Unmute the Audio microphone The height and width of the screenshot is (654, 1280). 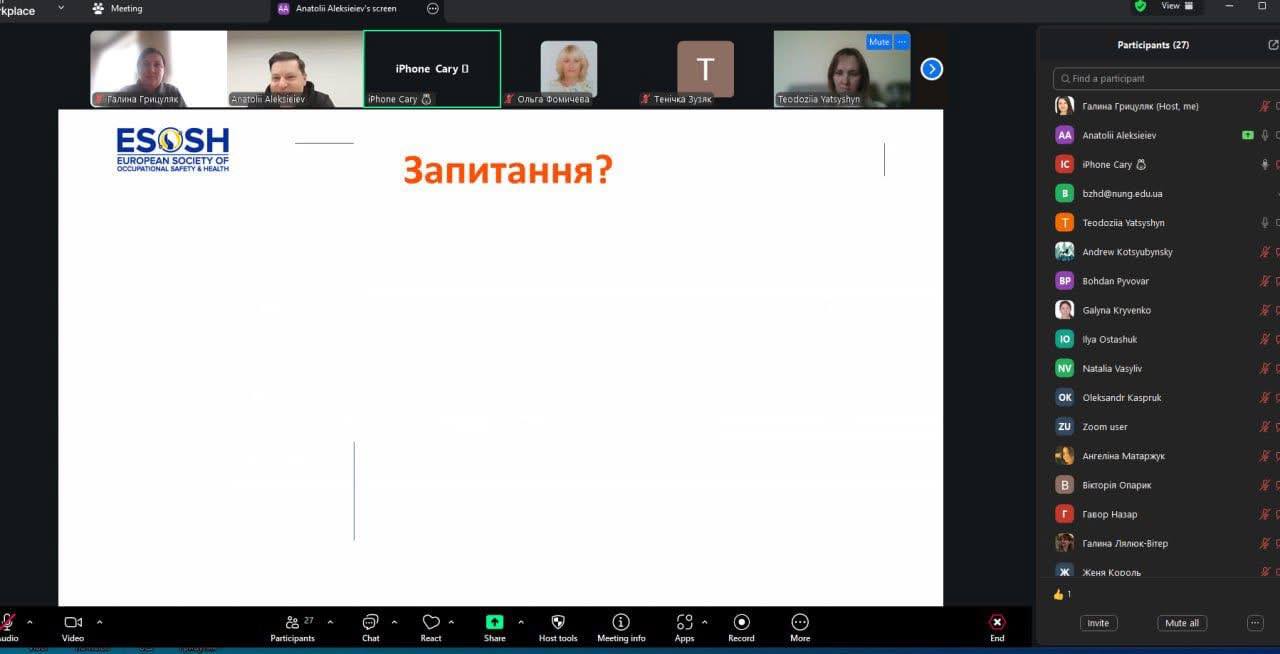(x=7, y=622)
